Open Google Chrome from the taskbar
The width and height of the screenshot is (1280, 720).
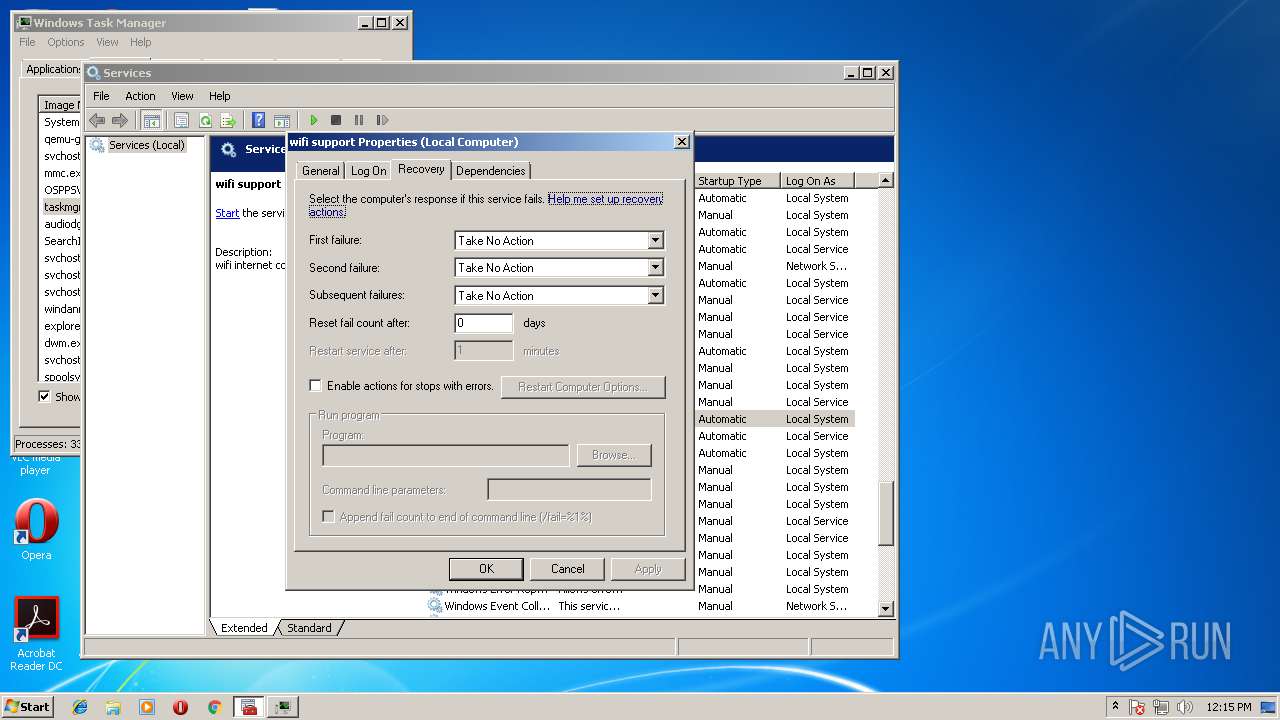coord(214,707)
